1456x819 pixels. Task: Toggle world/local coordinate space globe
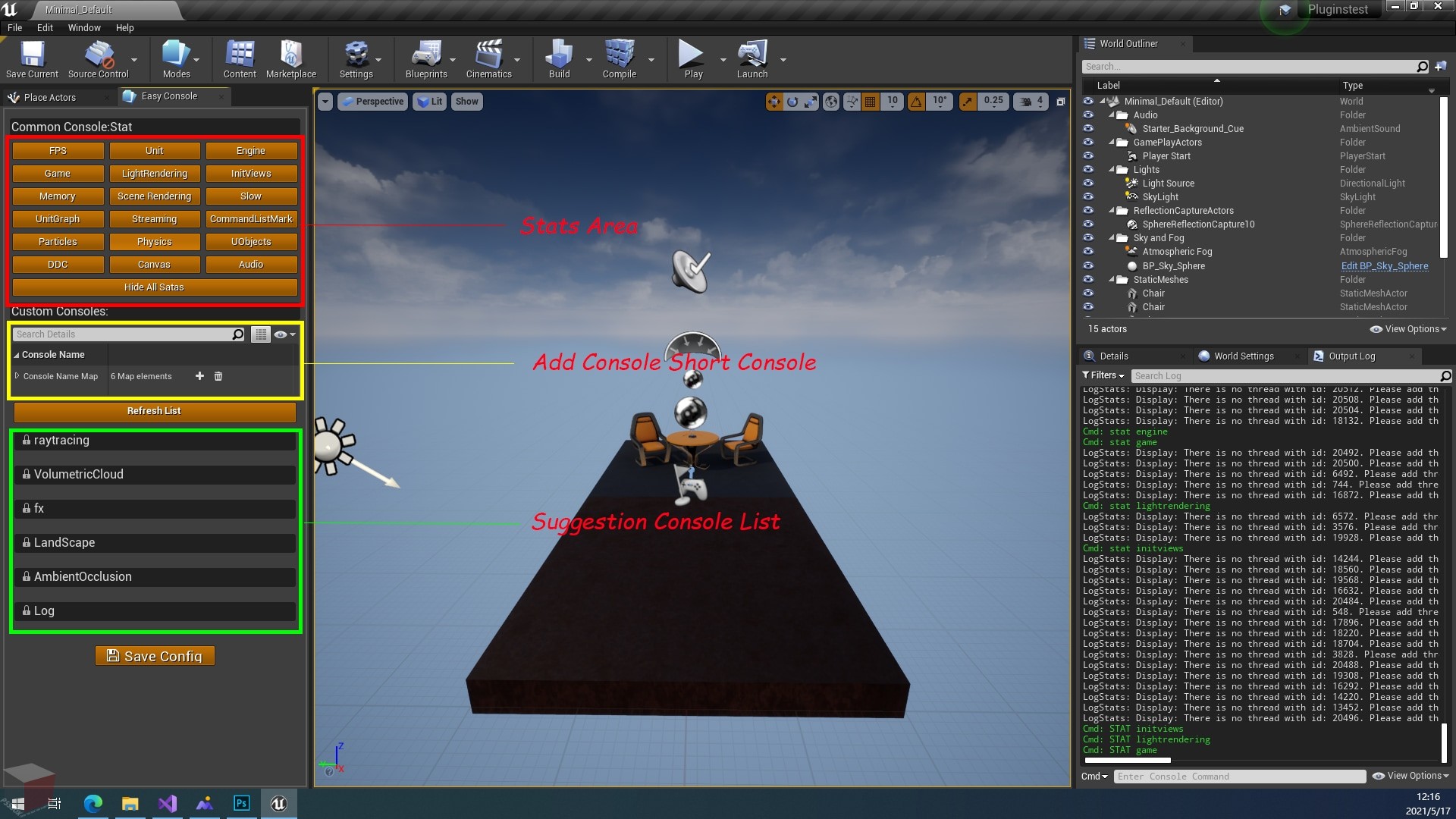pyautogui.click(x=831, y=101)
